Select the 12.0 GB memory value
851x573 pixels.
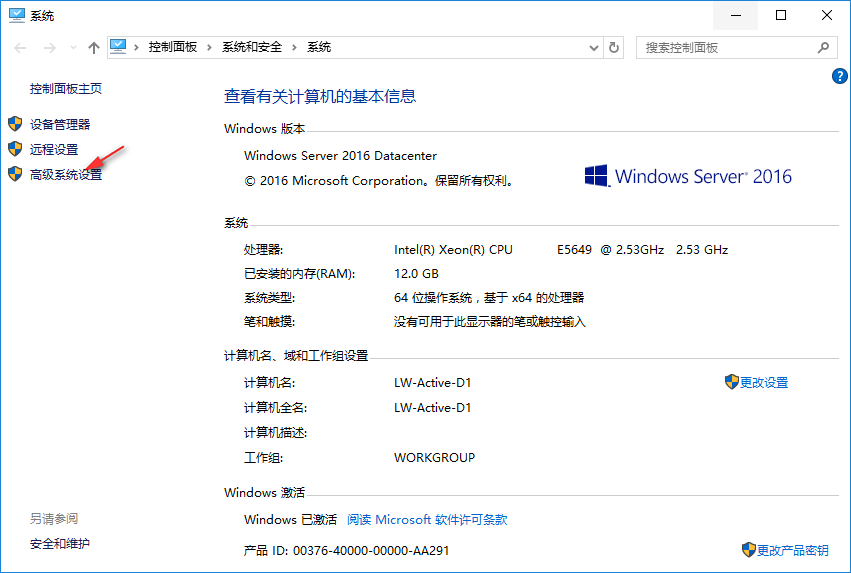[416, 273]
